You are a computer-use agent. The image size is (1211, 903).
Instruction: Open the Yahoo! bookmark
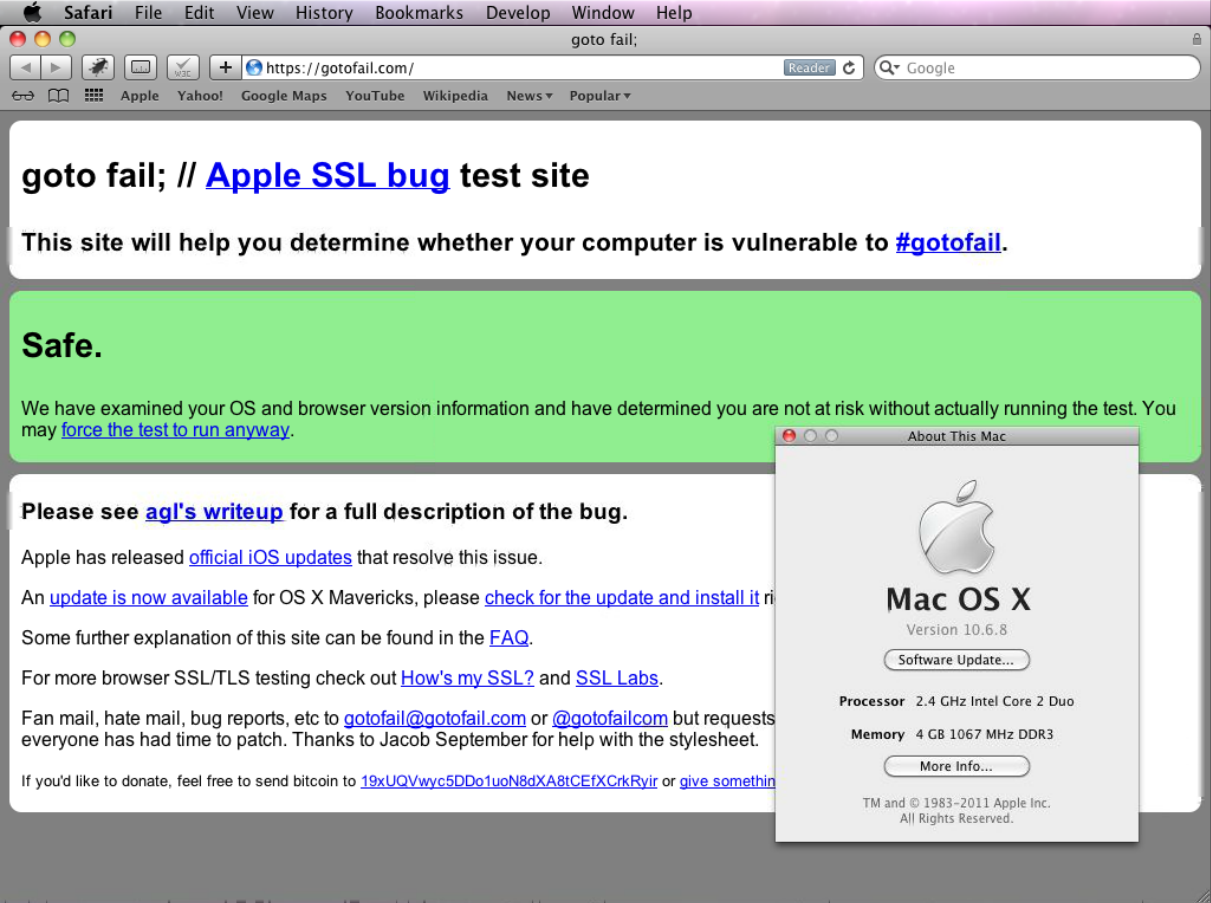click(x=200, y=96)
